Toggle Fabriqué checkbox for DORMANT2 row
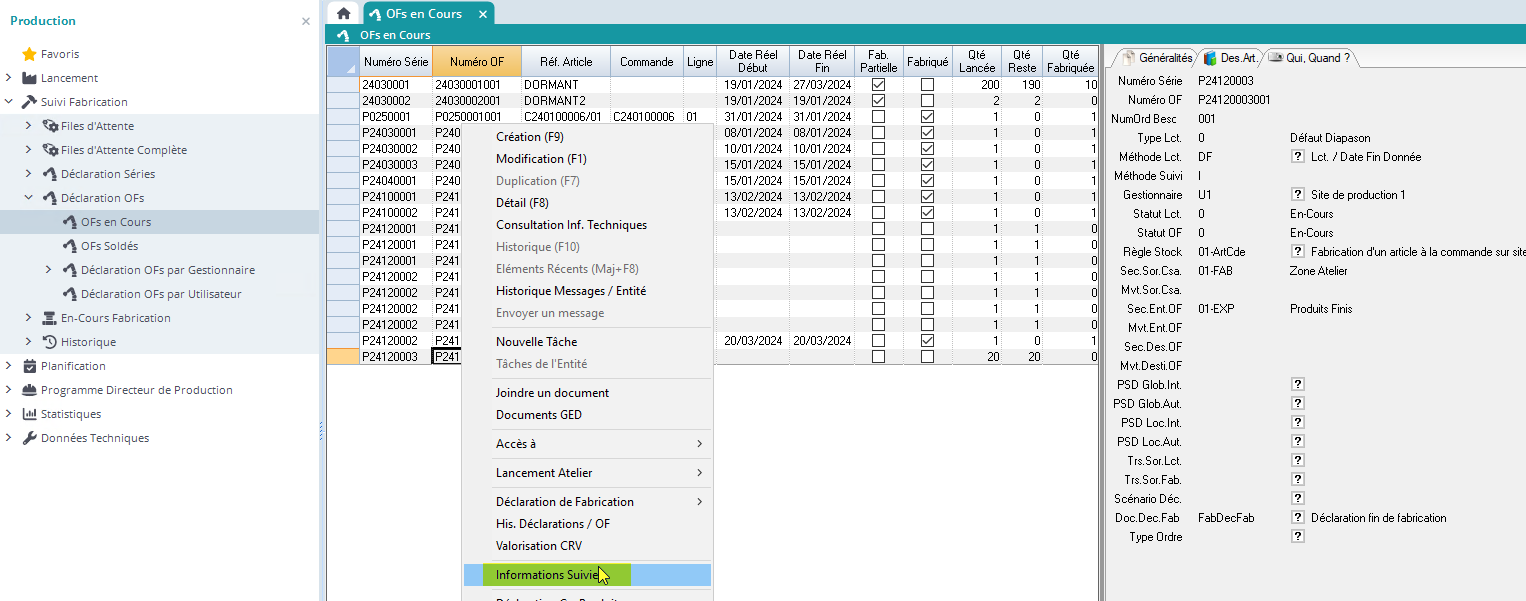This screenshot has width=1526, height=601. click(927, 101)
